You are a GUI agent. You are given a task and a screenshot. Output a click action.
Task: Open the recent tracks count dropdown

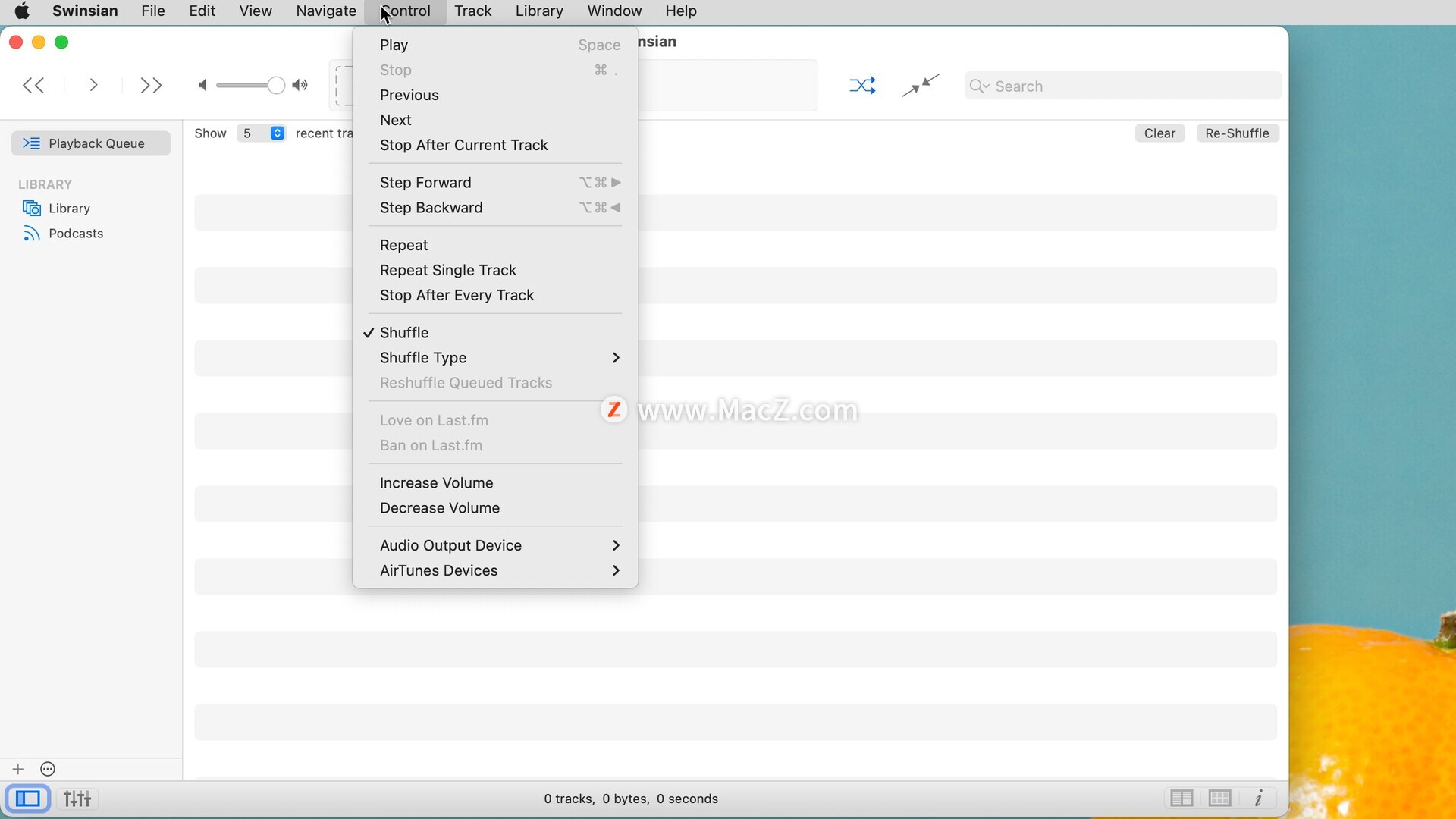coord(261,133)
